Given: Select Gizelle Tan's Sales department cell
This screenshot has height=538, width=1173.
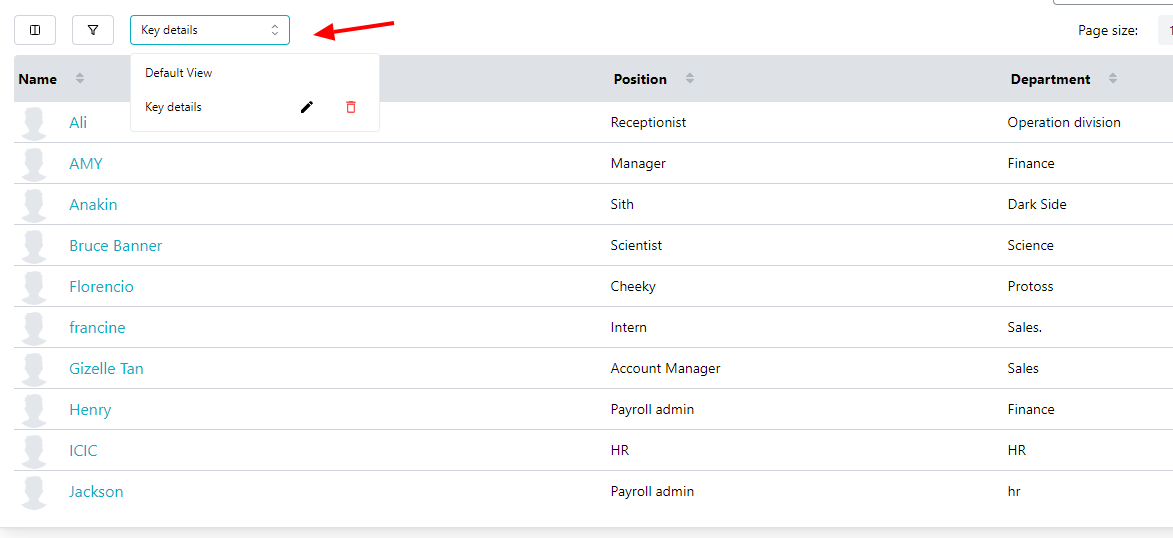Looking at the screenshot, I should (x=1023, y=369).
